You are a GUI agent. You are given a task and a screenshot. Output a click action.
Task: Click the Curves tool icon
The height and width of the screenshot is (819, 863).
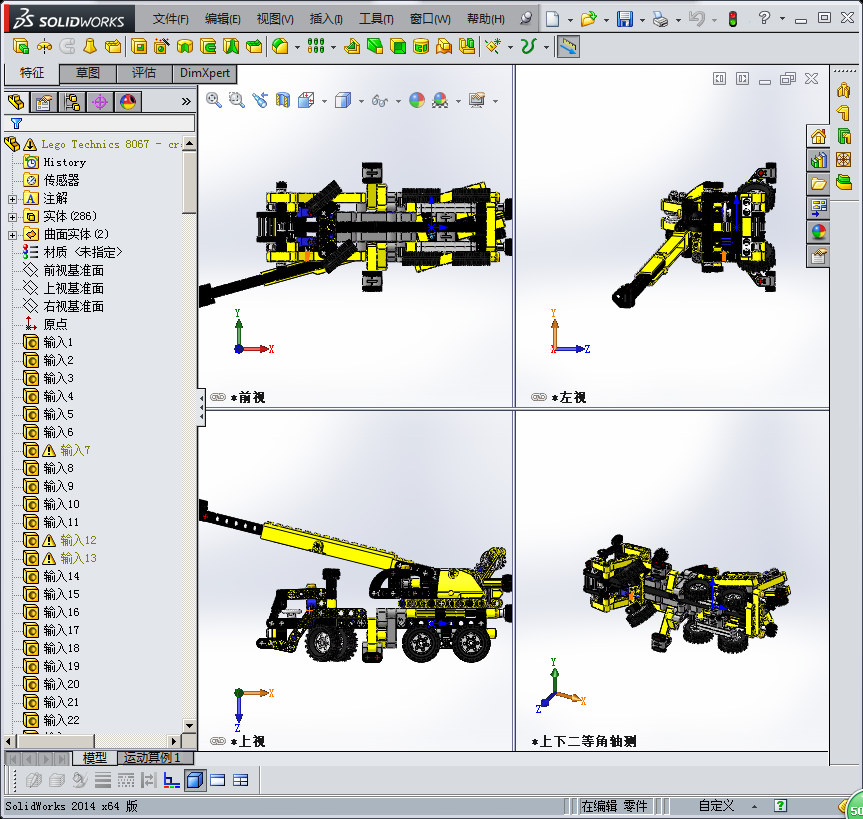click(528, 47)
